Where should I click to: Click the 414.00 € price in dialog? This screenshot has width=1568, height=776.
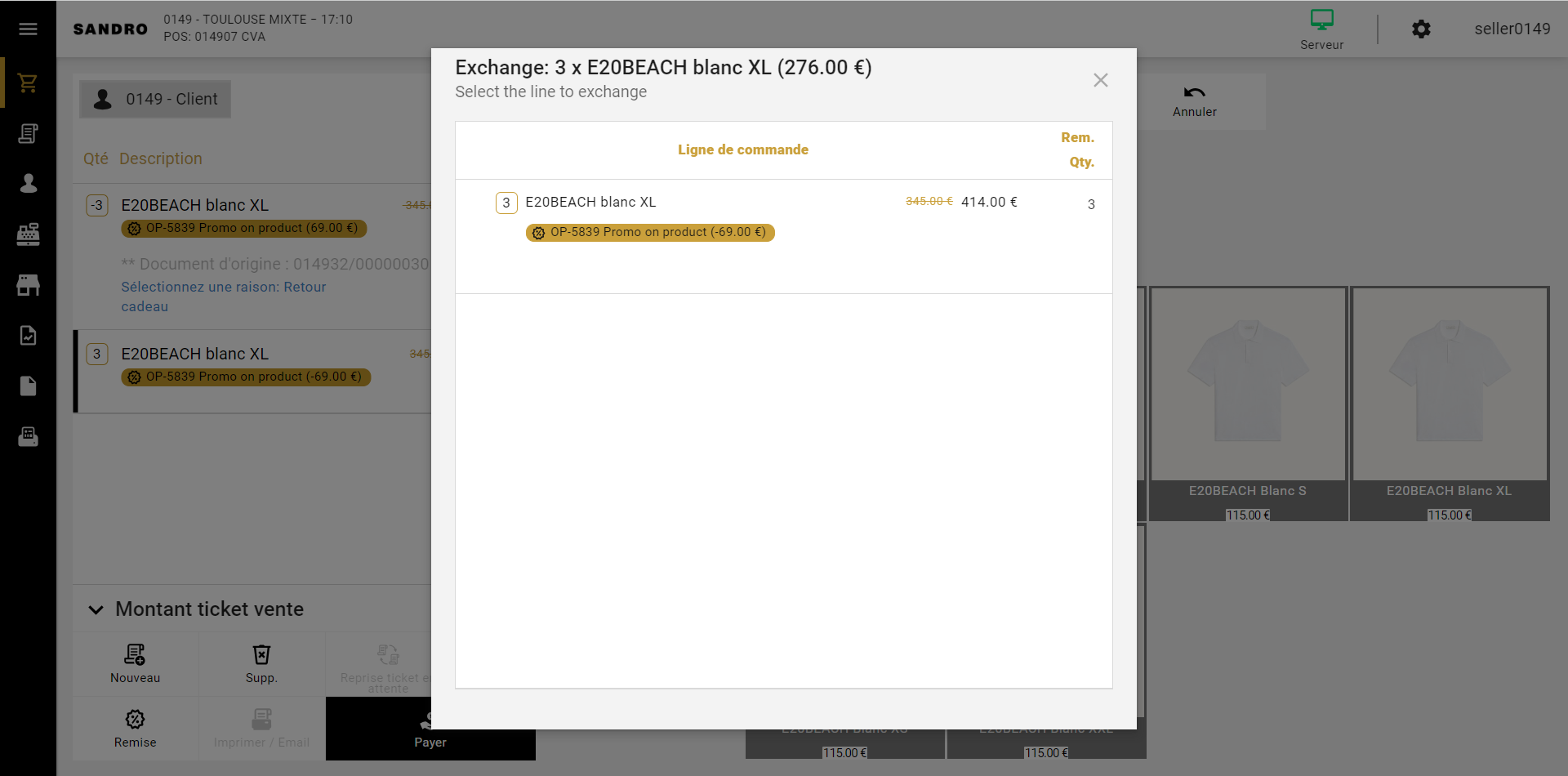click(989, 202)
